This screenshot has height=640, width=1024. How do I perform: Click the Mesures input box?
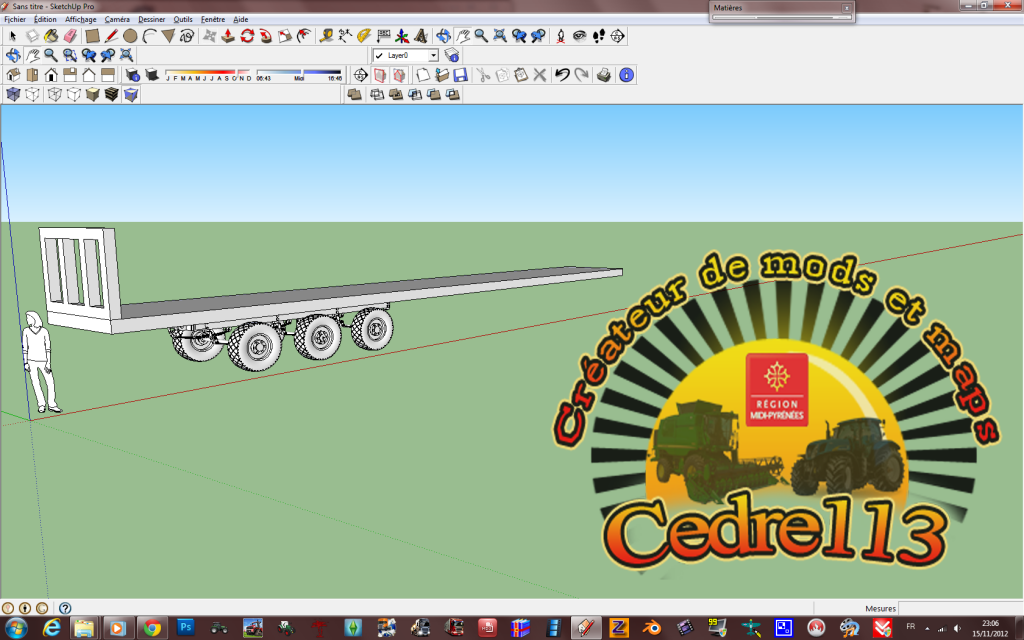pyautogui.click(x=960, y=608)
